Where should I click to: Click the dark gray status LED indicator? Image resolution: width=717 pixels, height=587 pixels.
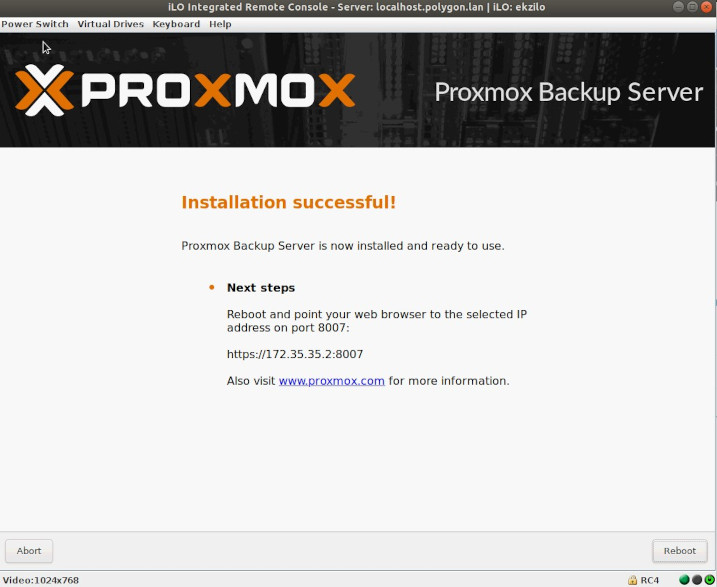(x=697, y=580)
